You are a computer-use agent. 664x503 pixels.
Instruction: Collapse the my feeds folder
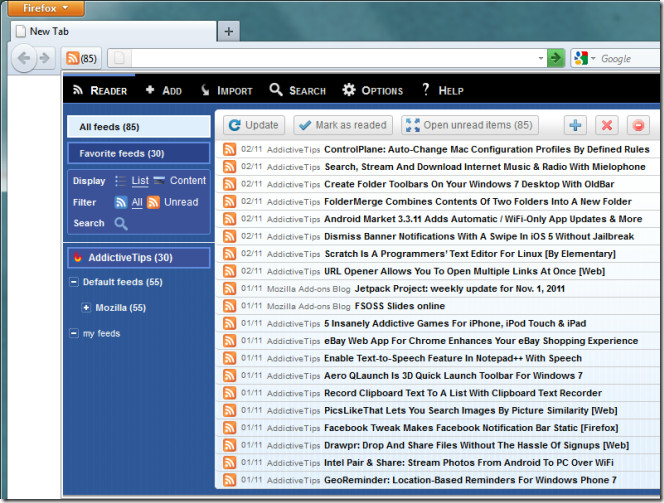point(74,334)
